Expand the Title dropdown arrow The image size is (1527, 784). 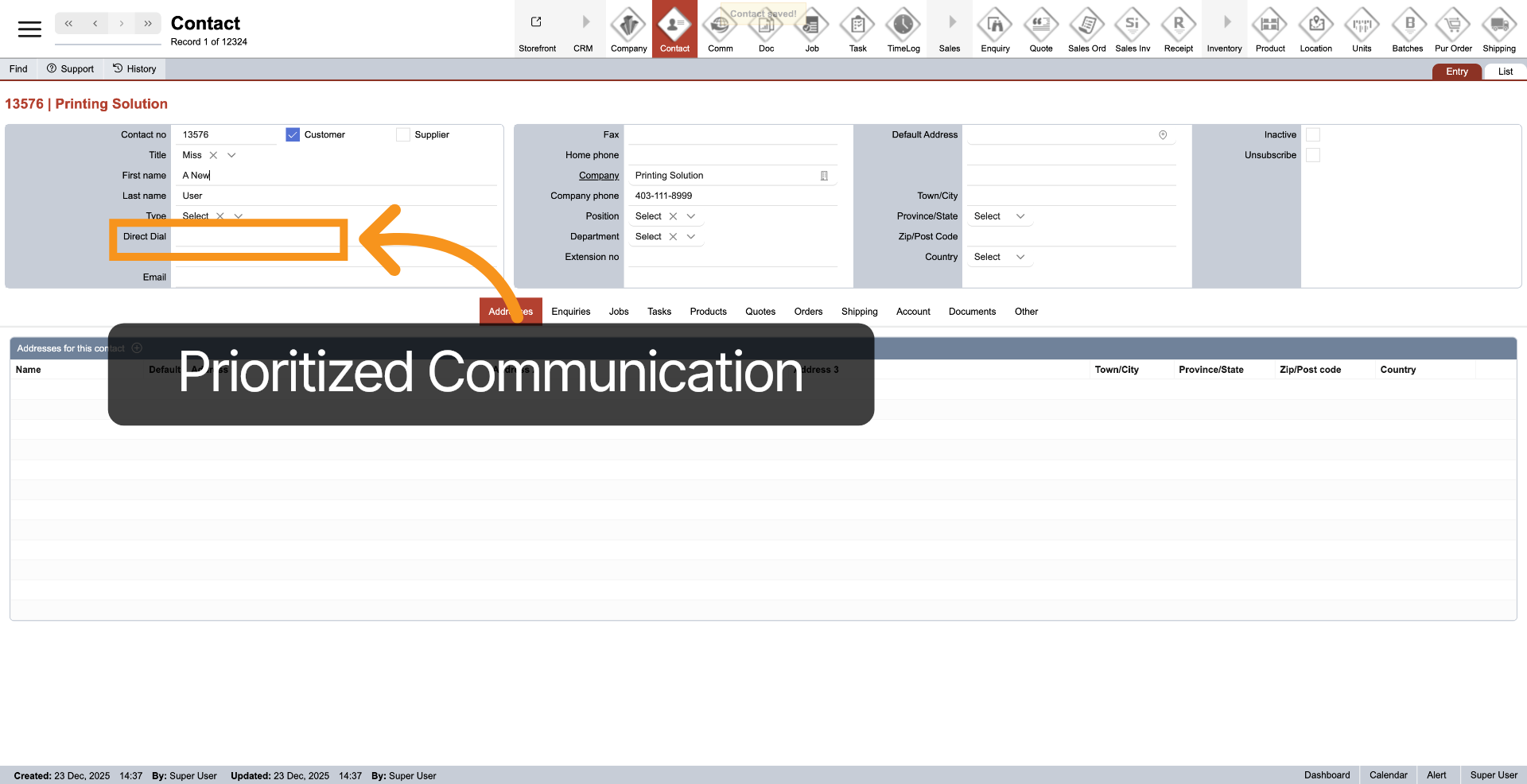[231, 156]
